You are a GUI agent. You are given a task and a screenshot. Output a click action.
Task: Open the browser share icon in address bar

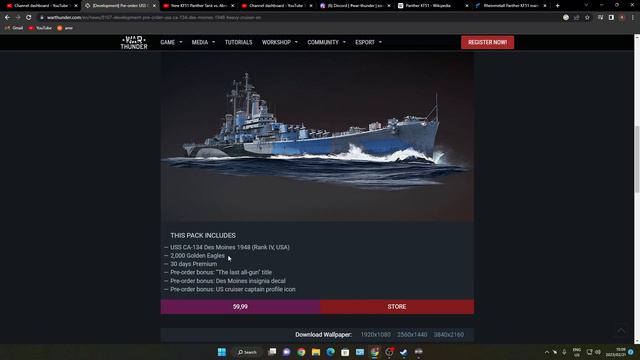point(577,18)
